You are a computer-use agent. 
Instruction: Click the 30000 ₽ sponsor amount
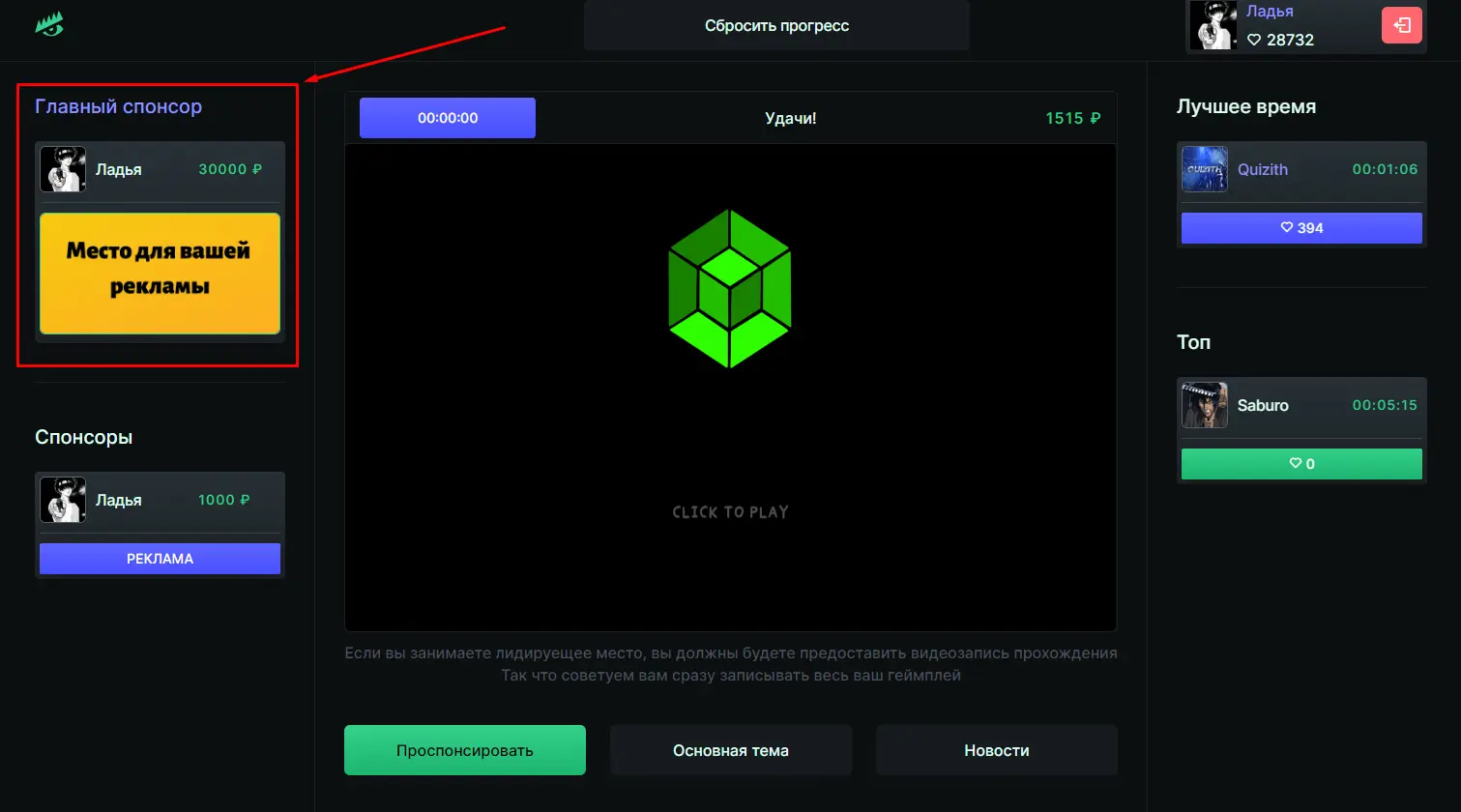[230, 169]
